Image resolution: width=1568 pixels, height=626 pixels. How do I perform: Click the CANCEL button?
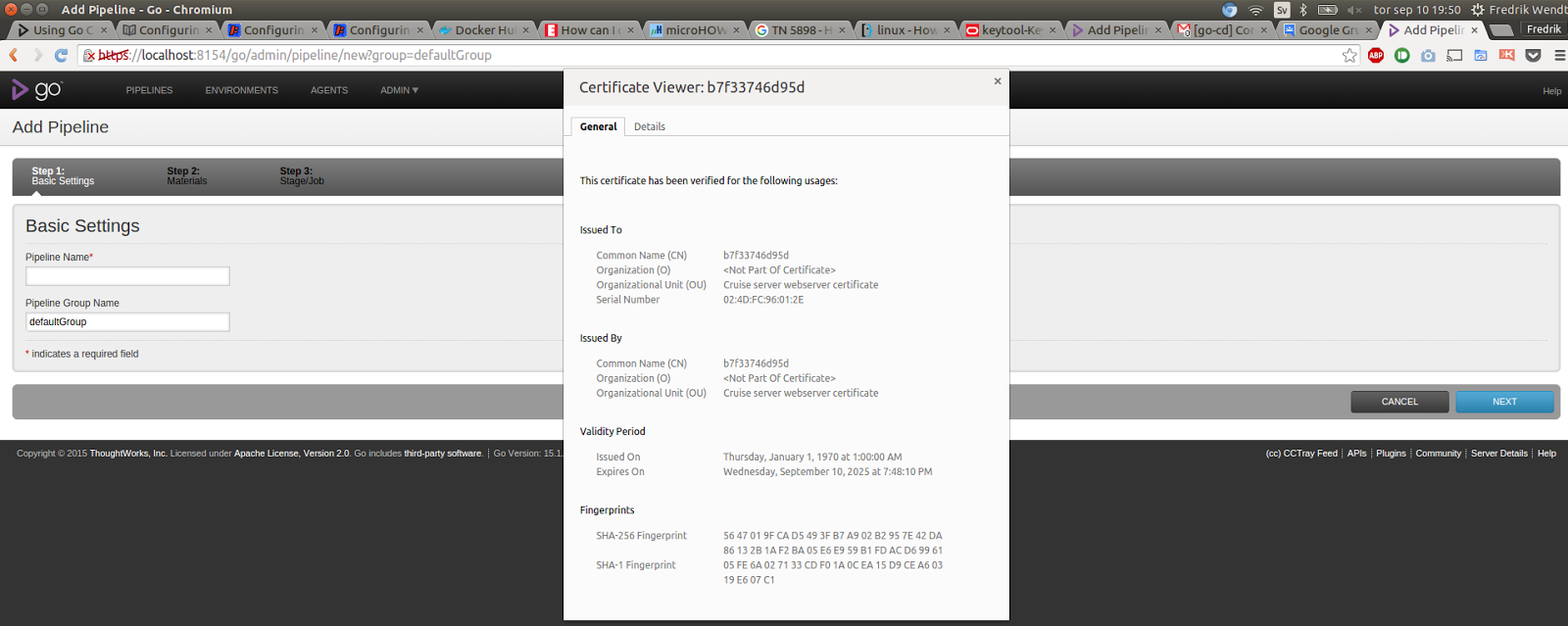pyautogui.click(x=1399, y=402)
